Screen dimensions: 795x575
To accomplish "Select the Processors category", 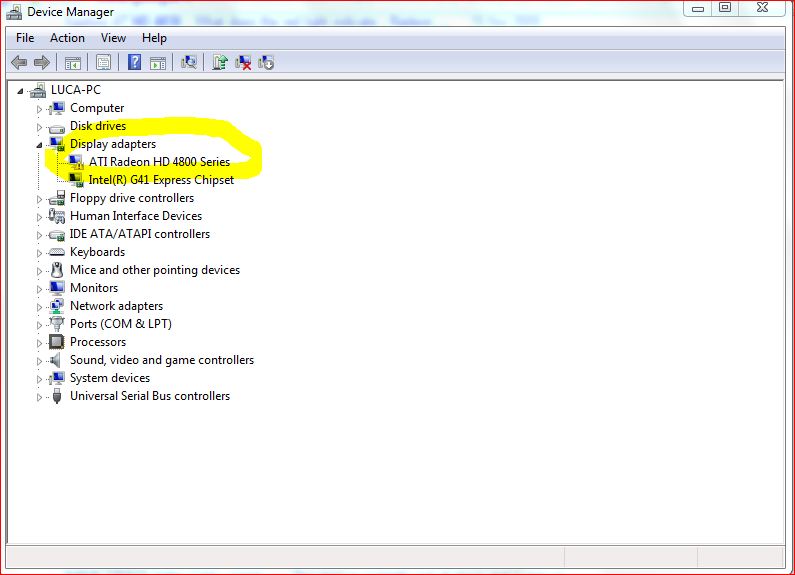I will pyautogui.click(x=98, y=342).
